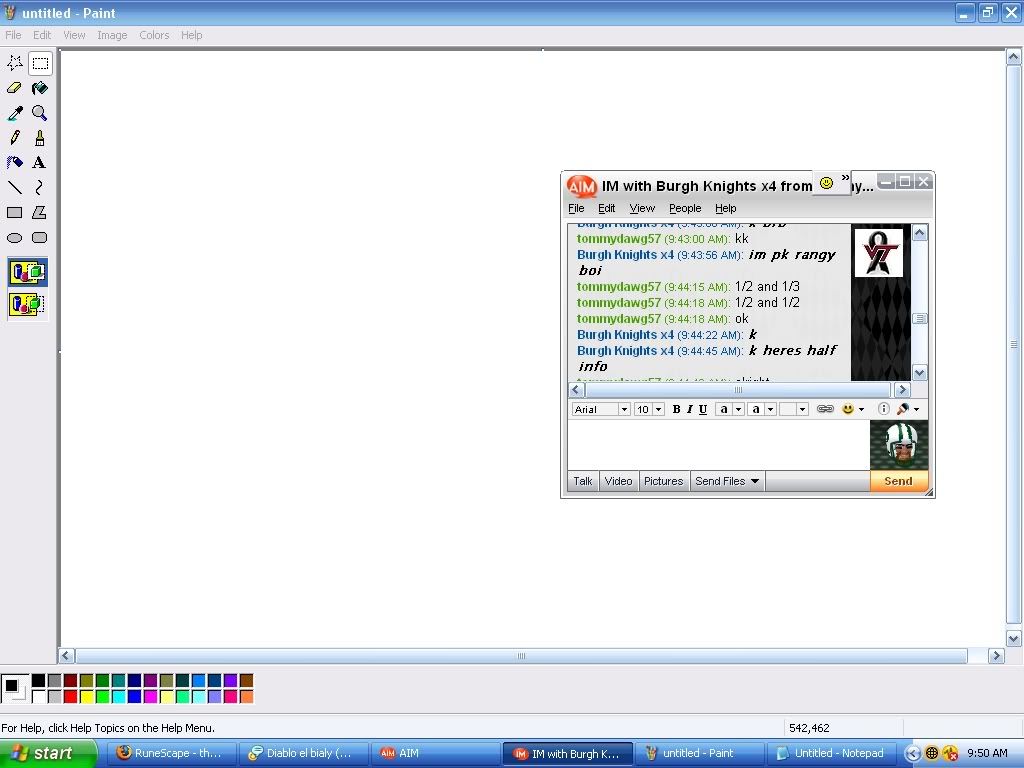
Task: Choose the Text tool in toolbox
Action: click(40, 163)
